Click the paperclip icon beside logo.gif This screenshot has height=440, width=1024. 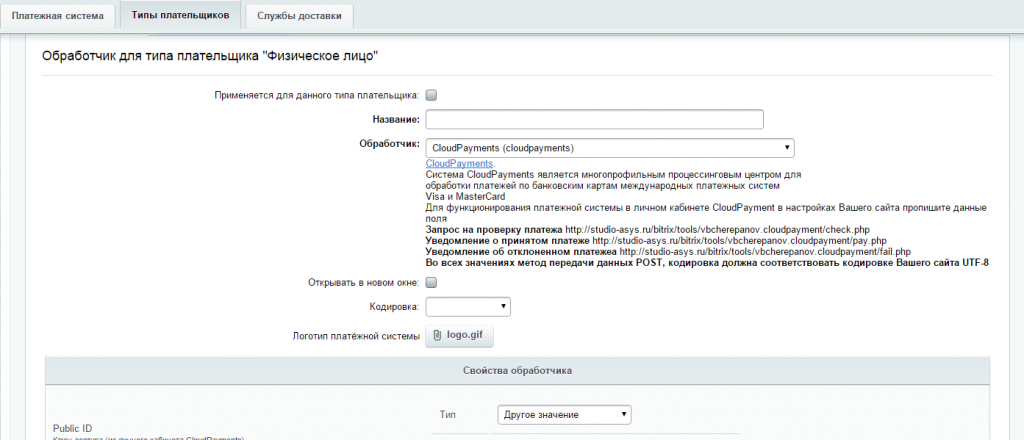437,336
